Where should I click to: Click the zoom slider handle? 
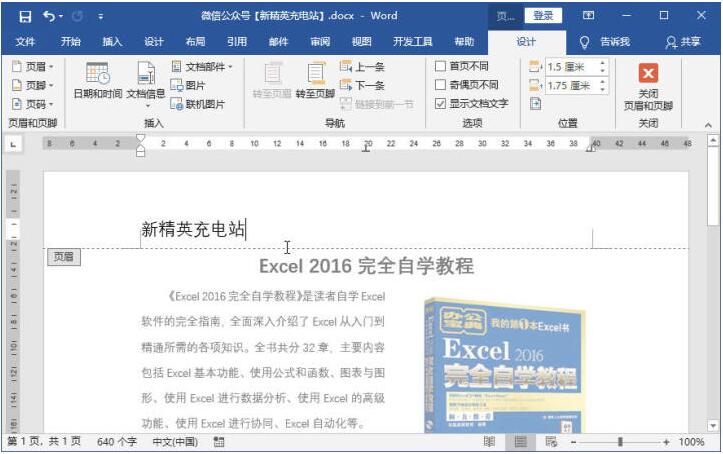620,442
